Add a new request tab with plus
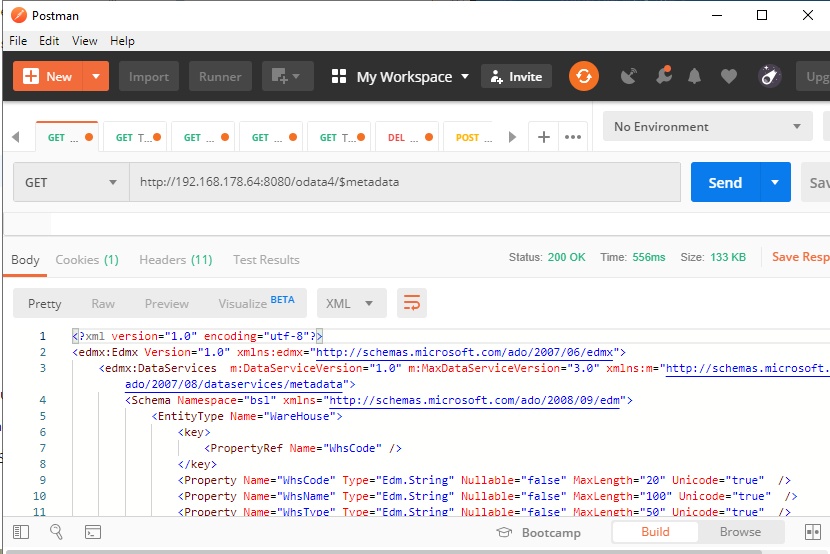 click(x=544, y=137)
